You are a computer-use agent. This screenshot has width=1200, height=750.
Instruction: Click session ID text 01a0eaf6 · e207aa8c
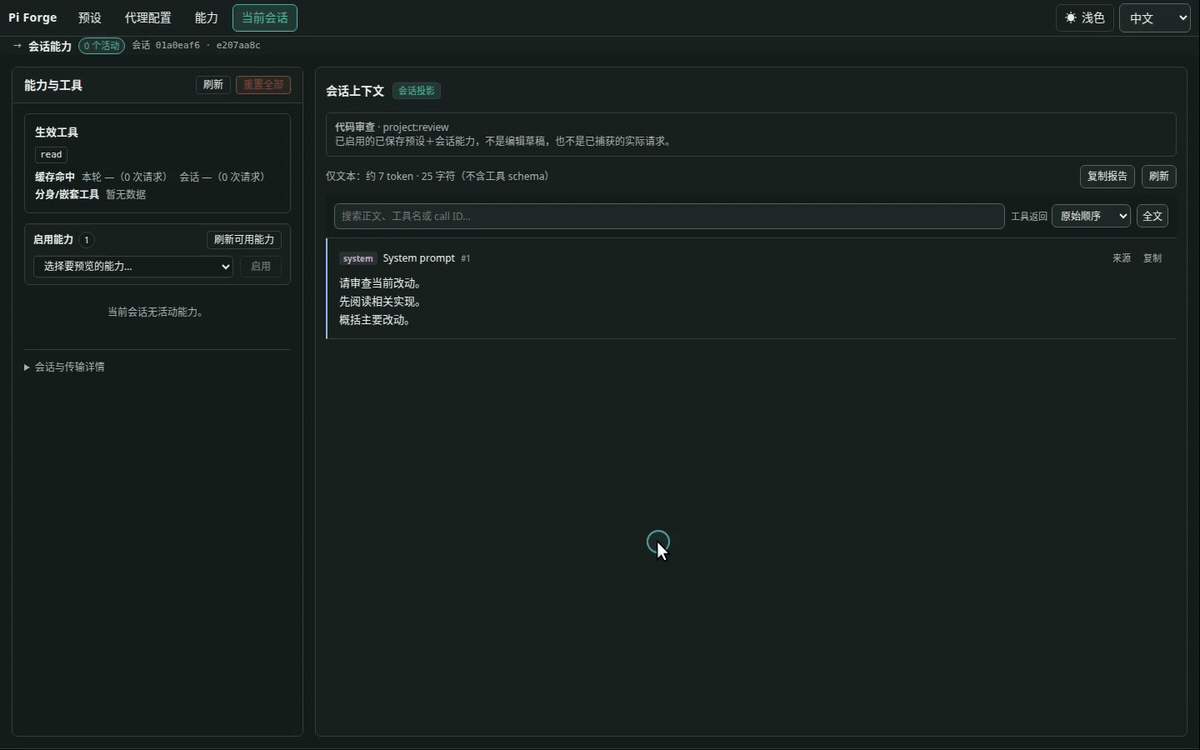207,46
